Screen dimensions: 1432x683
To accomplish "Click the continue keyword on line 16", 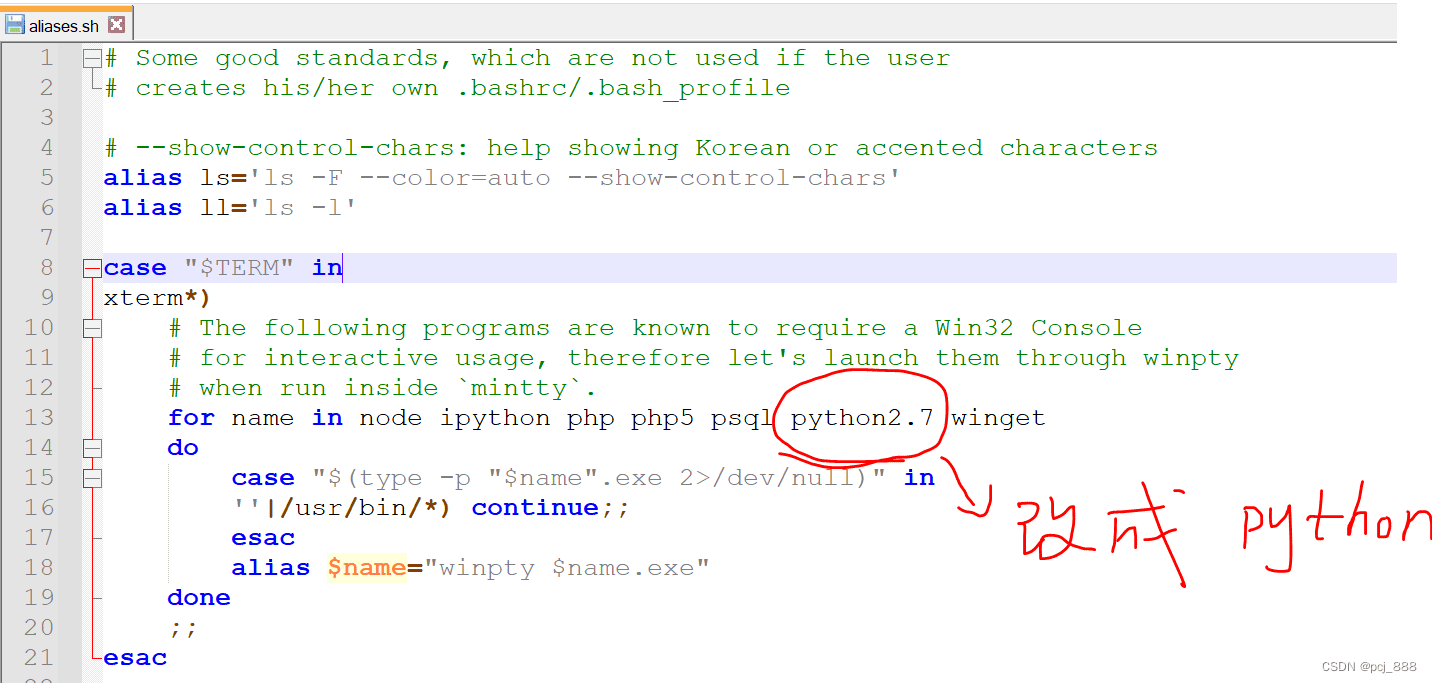I will click(x=535, y=508).
